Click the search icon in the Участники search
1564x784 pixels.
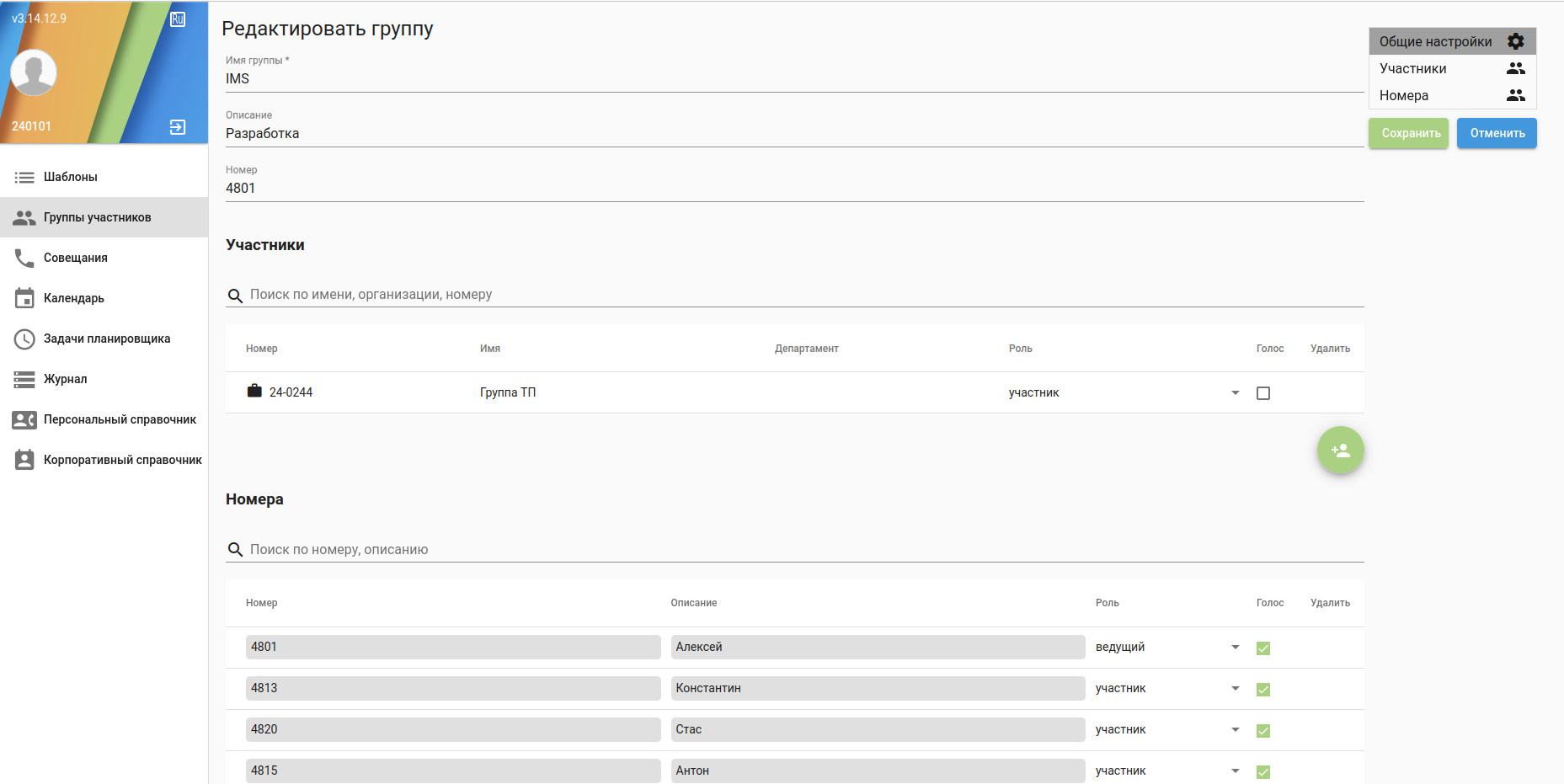point(236,296)
